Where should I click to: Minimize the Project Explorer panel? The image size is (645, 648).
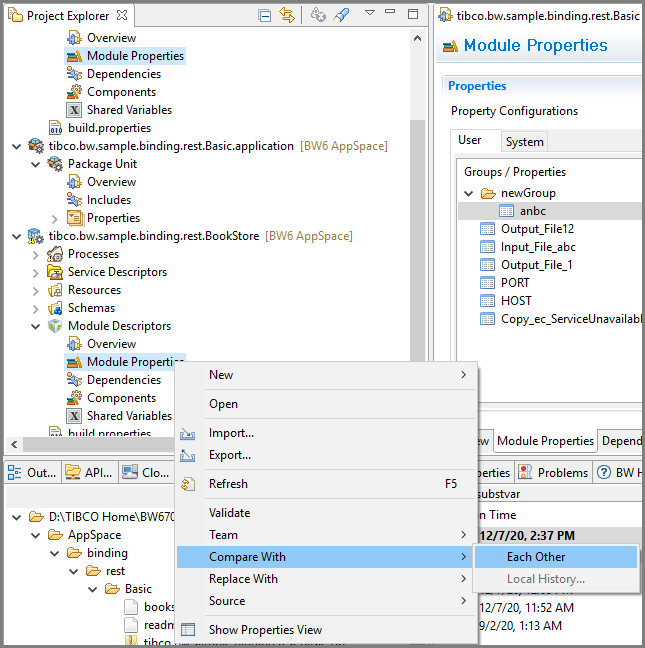(390, 12)
